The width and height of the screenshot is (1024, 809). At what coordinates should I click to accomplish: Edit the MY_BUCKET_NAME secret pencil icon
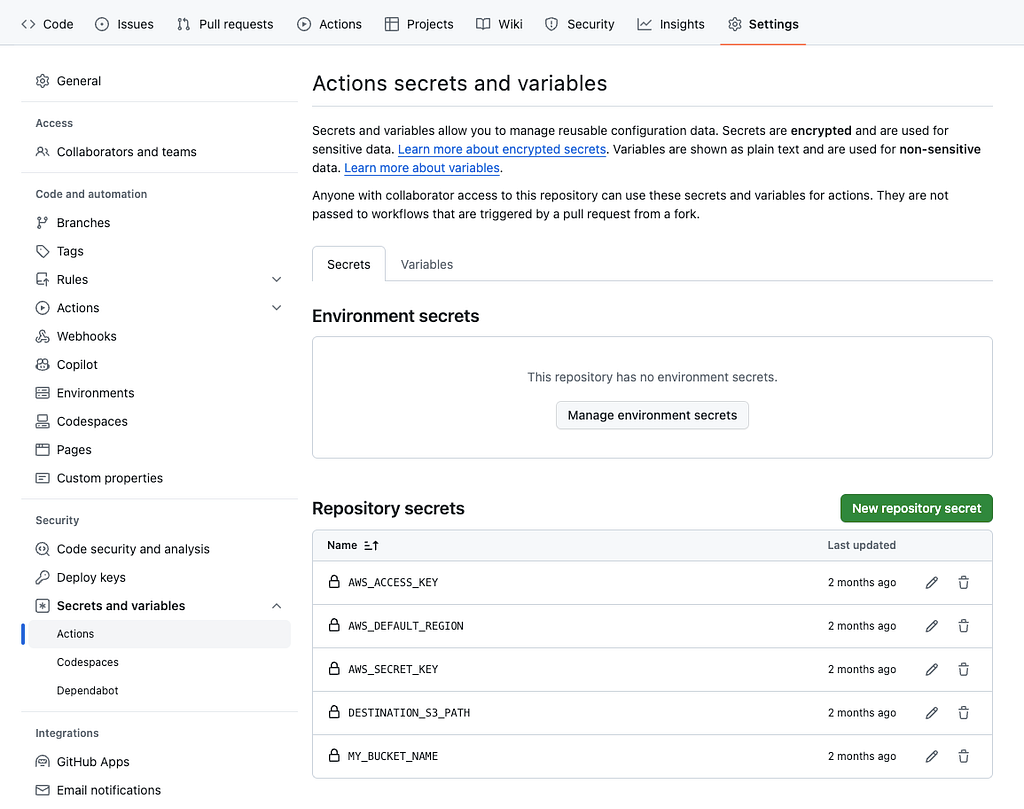click(931, 756)
